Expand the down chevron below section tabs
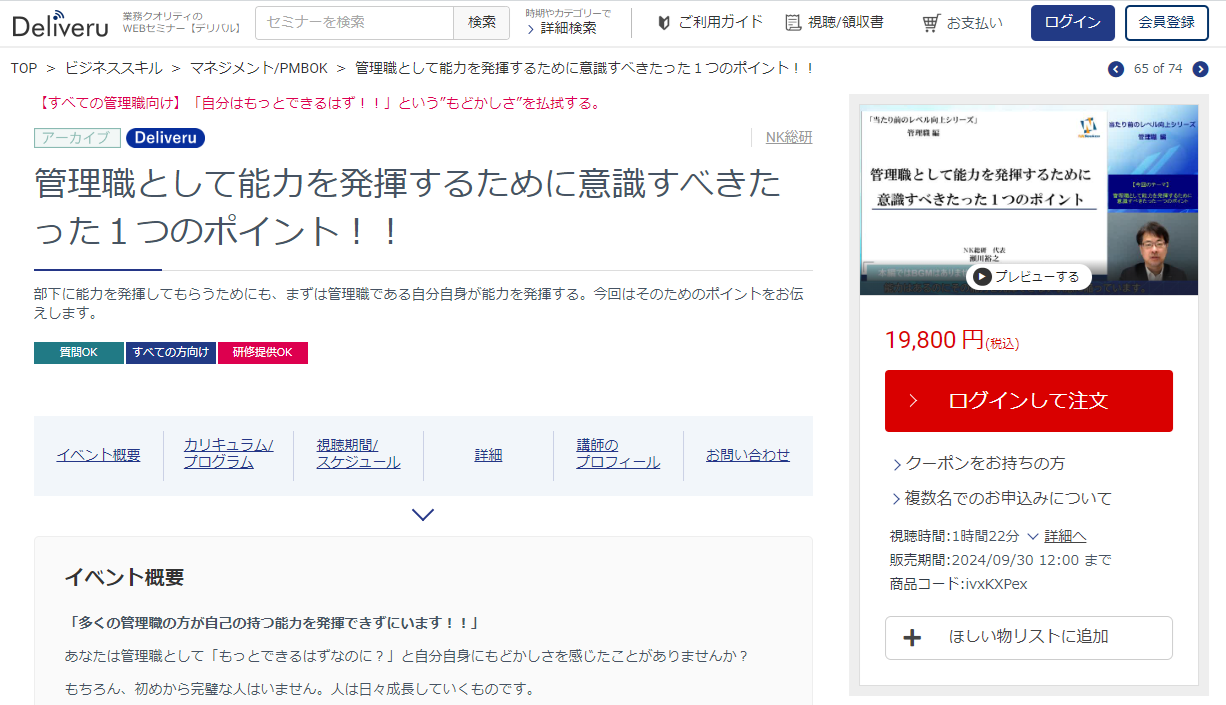This screenshot has width=1226, height=705. [x=423, y=515]
